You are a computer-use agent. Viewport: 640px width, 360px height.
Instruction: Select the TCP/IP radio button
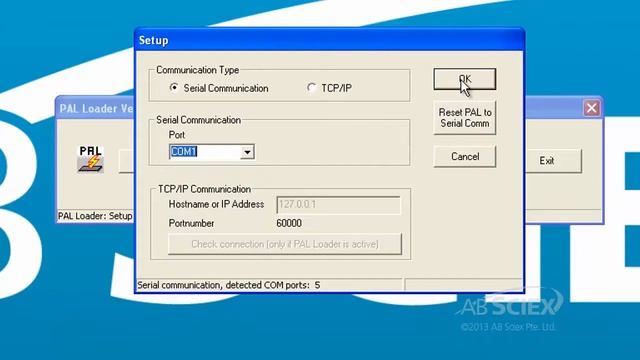point(311,88)
